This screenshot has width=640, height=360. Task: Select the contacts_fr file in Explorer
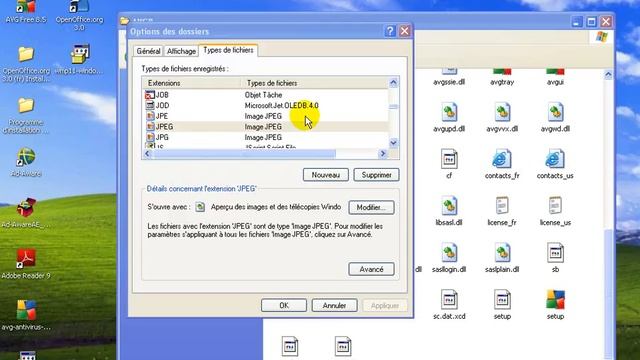(x=502, y=164)
